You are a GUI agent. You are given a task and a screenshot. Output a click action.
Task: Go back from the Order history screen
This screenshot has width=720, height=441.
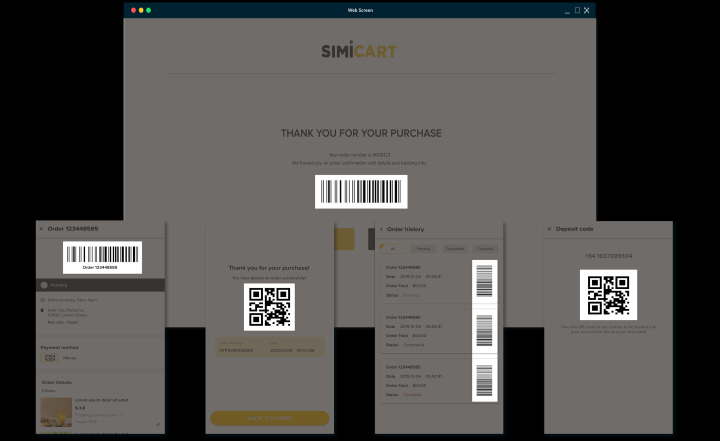coord(381,229)
